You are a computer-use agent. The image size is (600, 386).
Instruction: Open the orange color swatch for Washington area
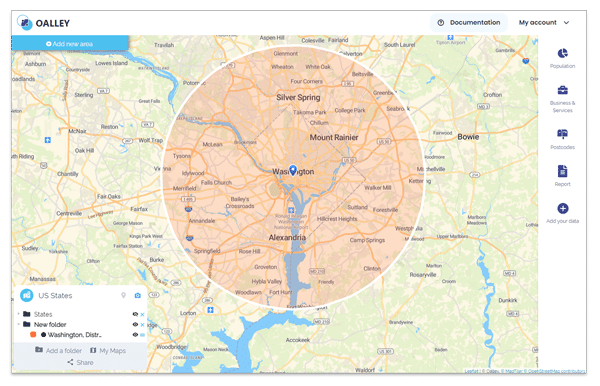coord(33,335)
